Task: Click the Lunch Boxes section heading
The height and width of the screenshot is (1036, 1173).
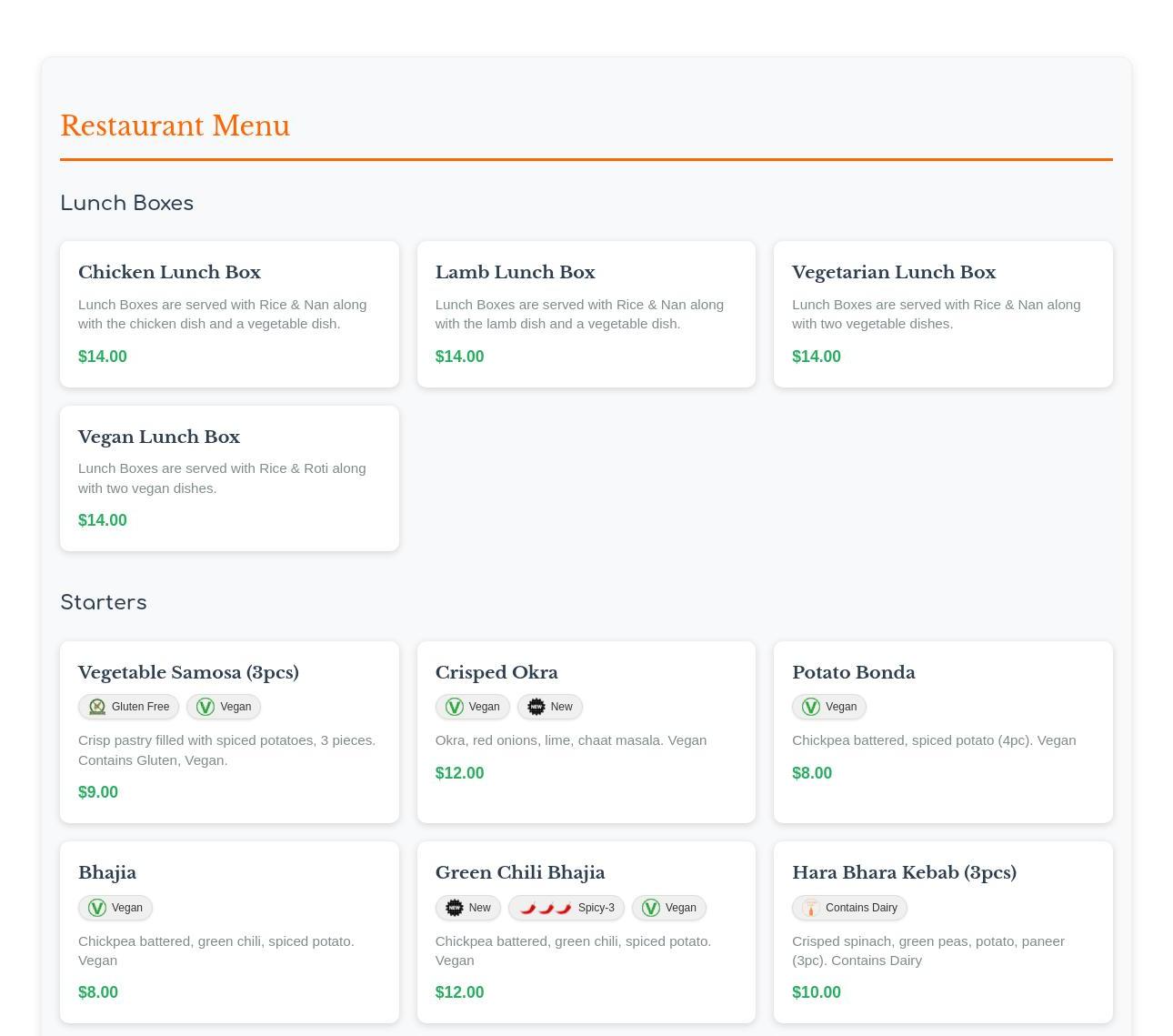Action: coord(126,203)
